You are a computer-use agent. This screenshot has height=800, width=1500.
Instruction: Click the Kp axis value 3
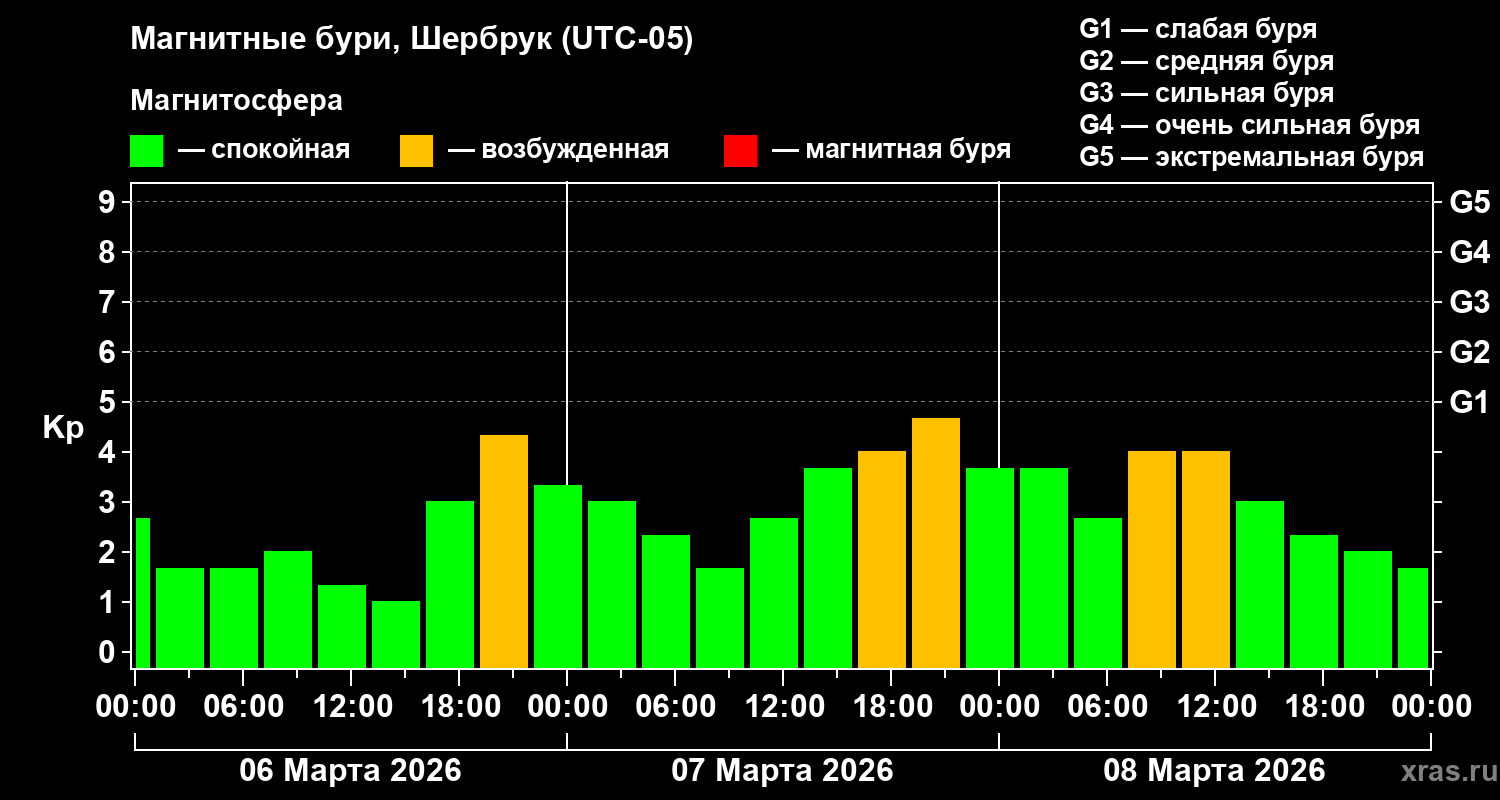coord(109,502)
